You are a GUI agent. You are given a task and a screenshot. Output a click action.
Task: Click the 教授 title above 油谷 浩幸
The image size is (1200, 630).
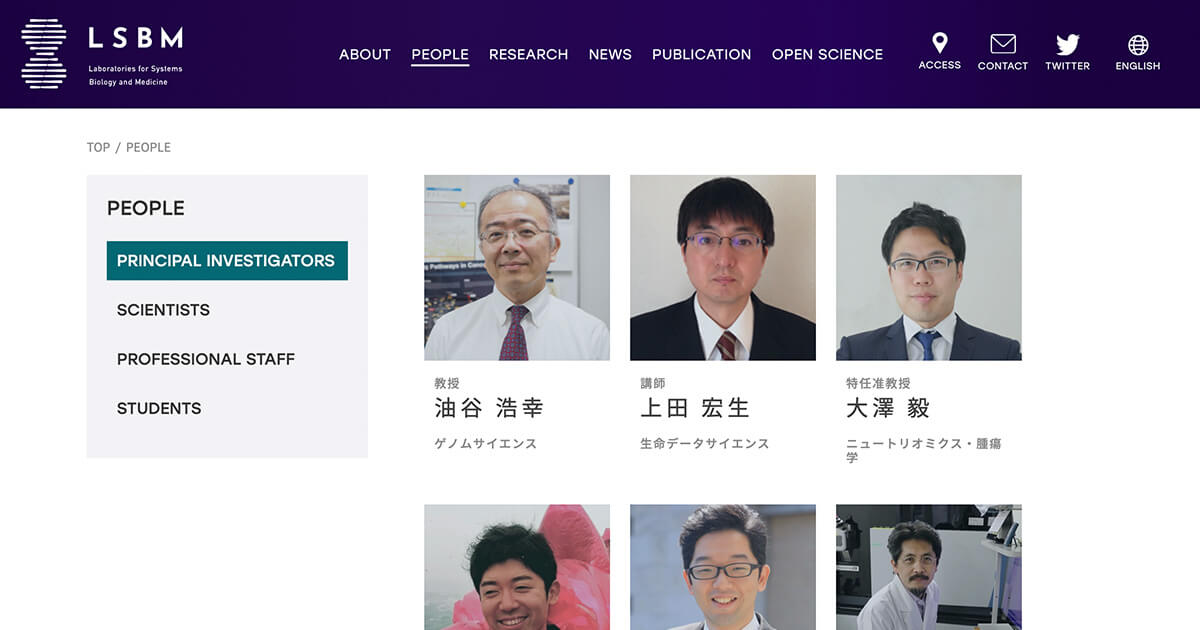(x=447, y=383)
